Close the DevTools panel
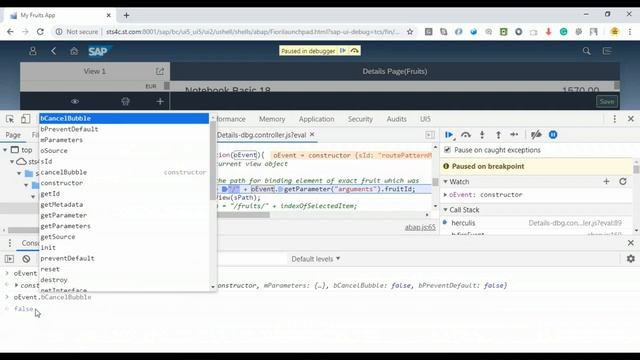The image size is (640, 360). click(631, 119)
